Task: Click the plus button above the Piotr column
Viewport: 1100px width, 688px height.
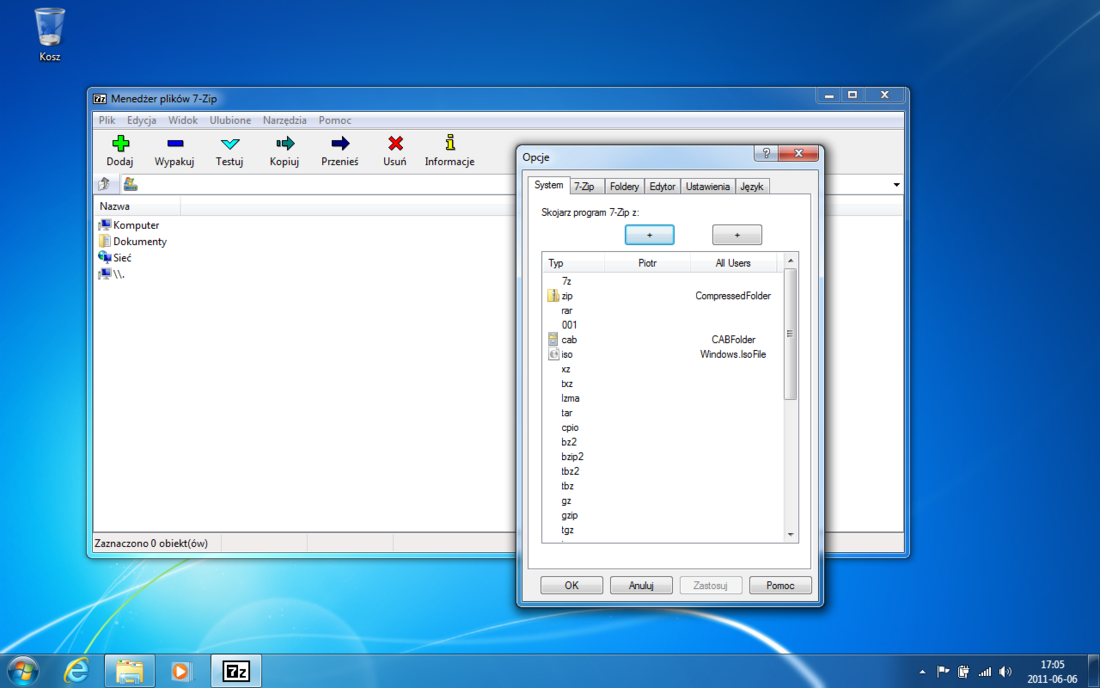Action: click(x=650, y=235)
